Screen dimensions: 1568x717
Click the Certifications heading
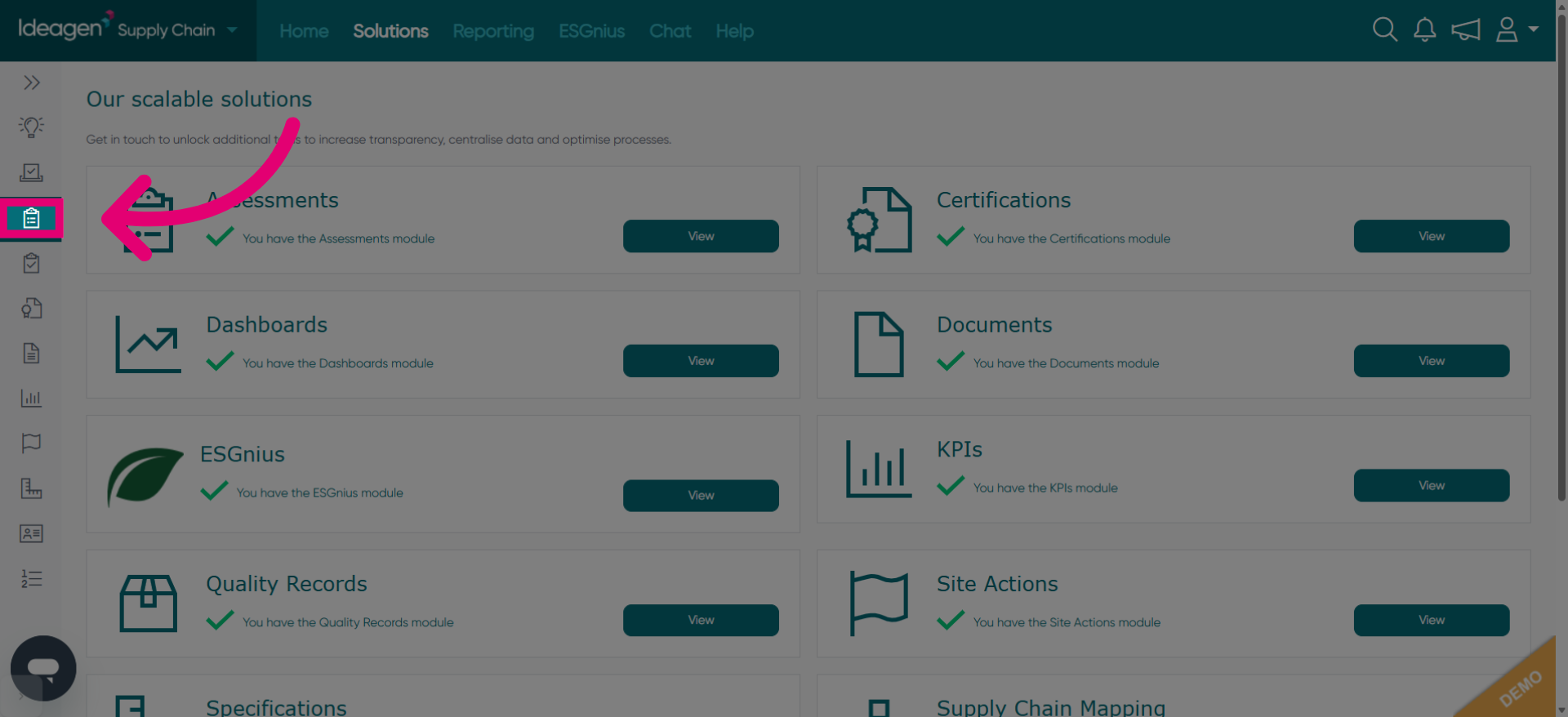[1003, 200]
